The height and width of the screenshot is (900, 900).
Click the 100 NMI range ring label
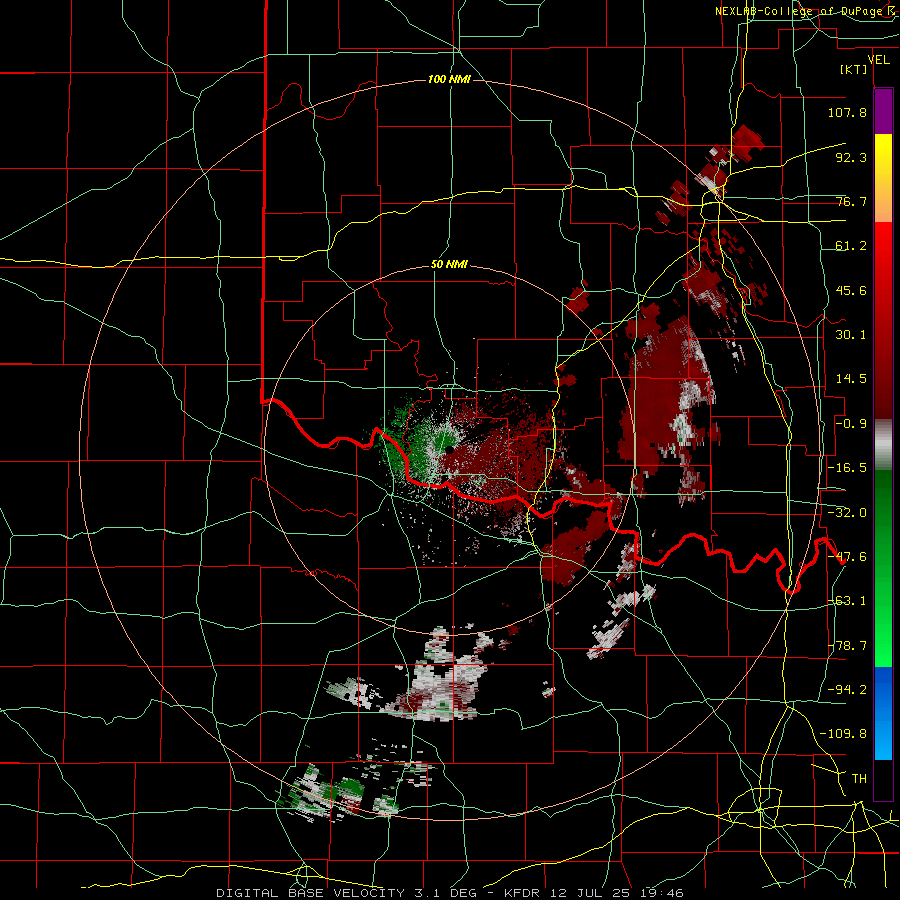[x=449, y=79]
